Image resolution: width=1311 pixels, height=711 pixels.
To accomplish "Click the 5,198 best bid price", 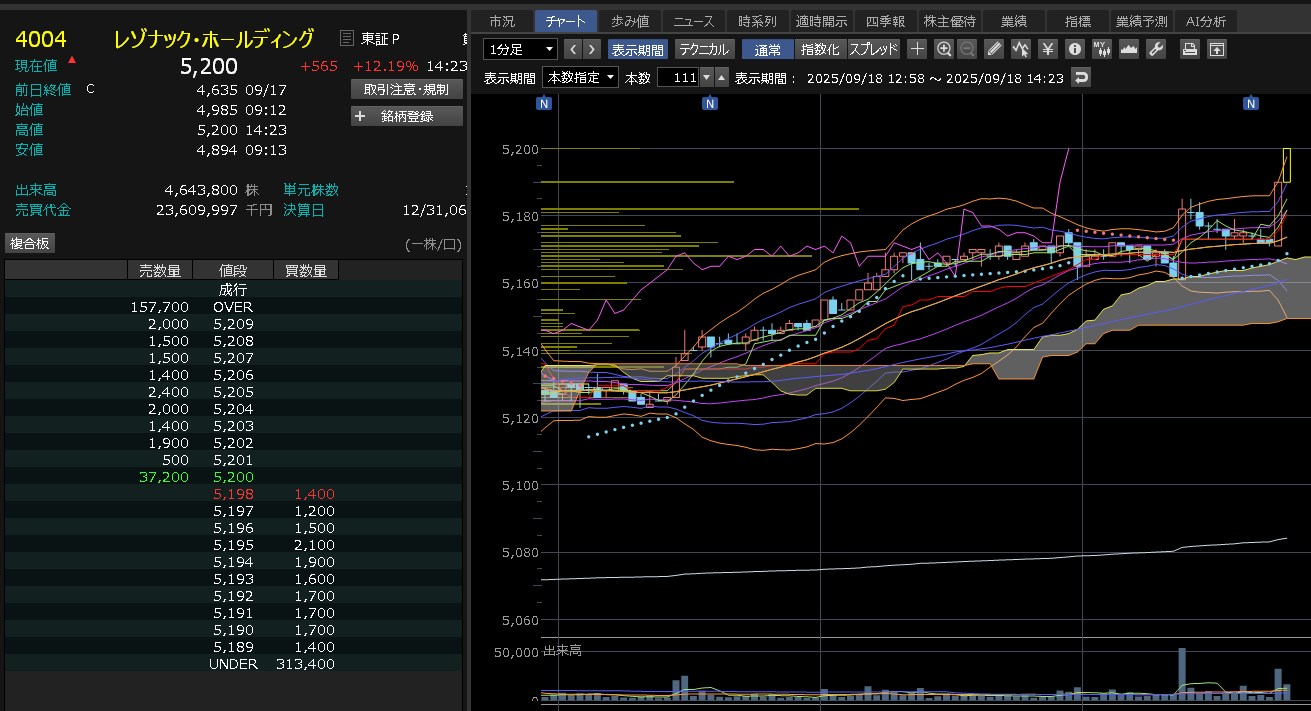I will point(233,494).
